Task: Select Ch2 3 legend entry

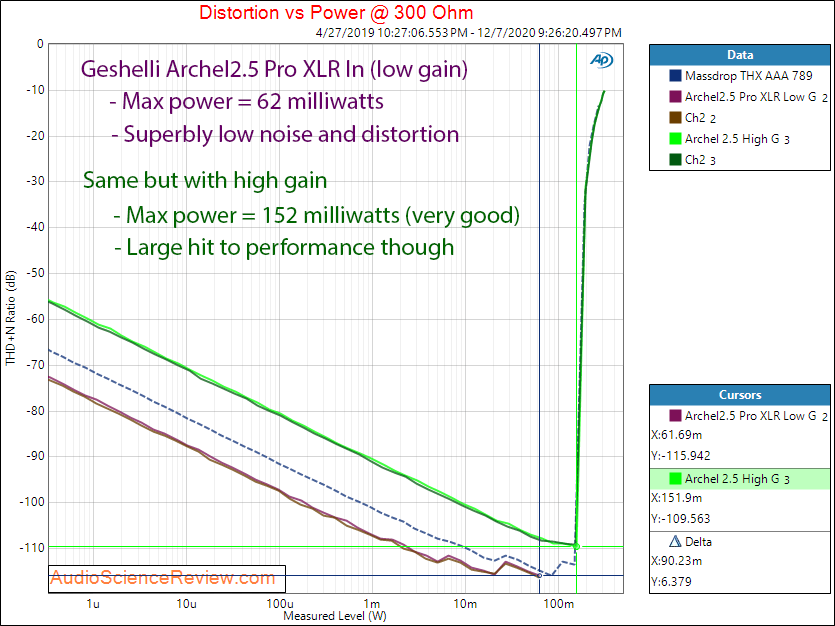Action: pos(700,160)
